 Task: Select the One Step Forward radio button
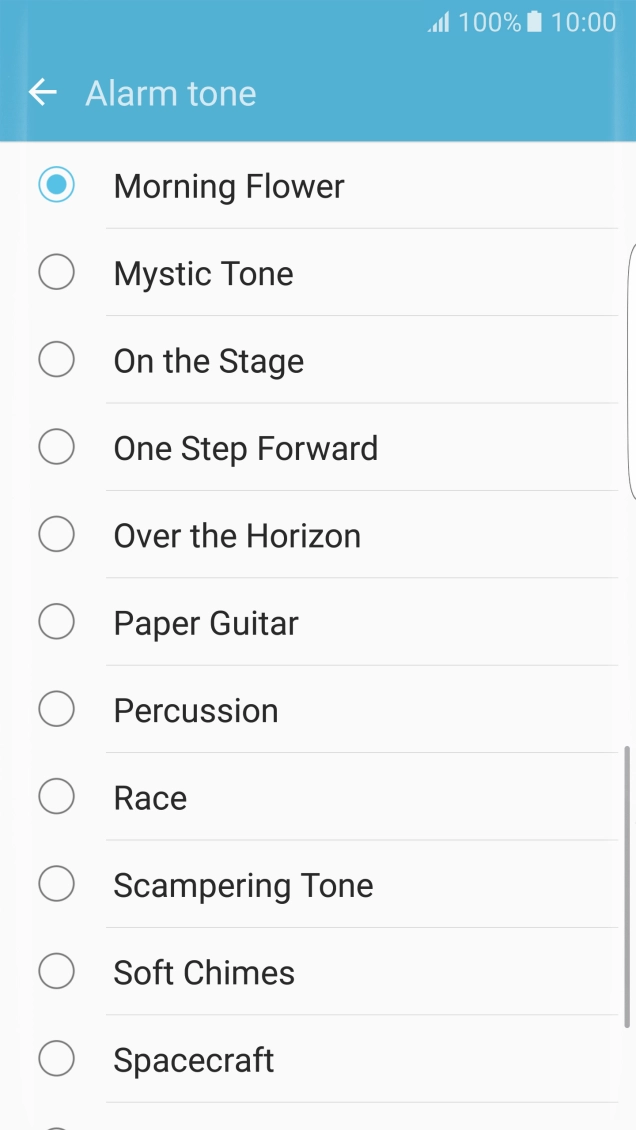57,447
